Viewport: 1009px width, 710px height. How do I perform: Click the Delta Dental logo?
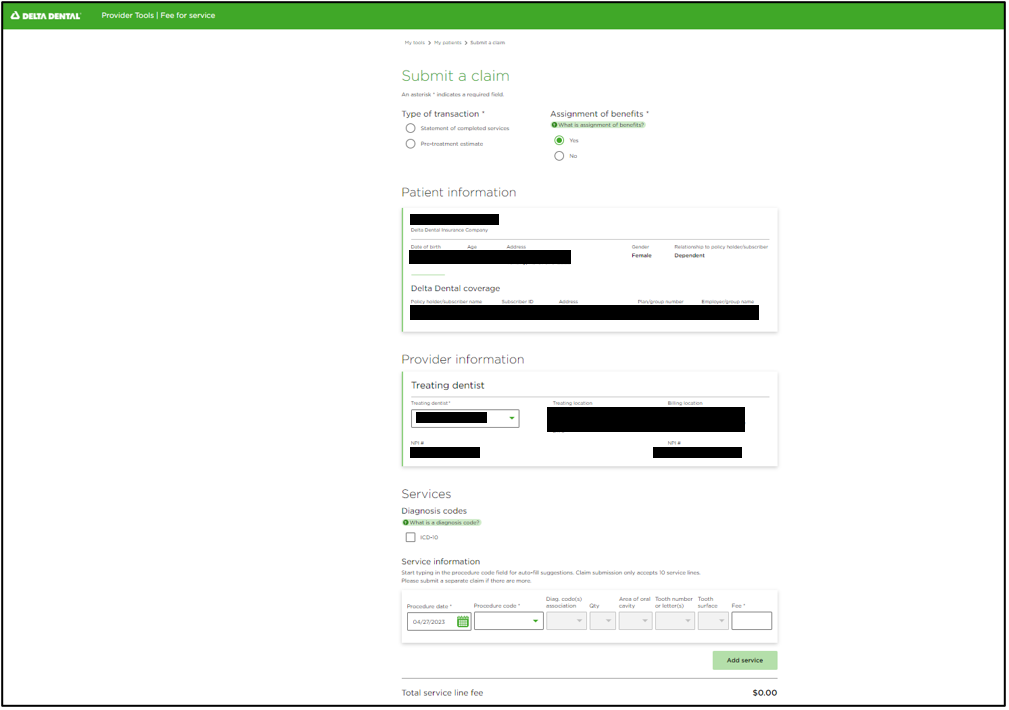46,15
